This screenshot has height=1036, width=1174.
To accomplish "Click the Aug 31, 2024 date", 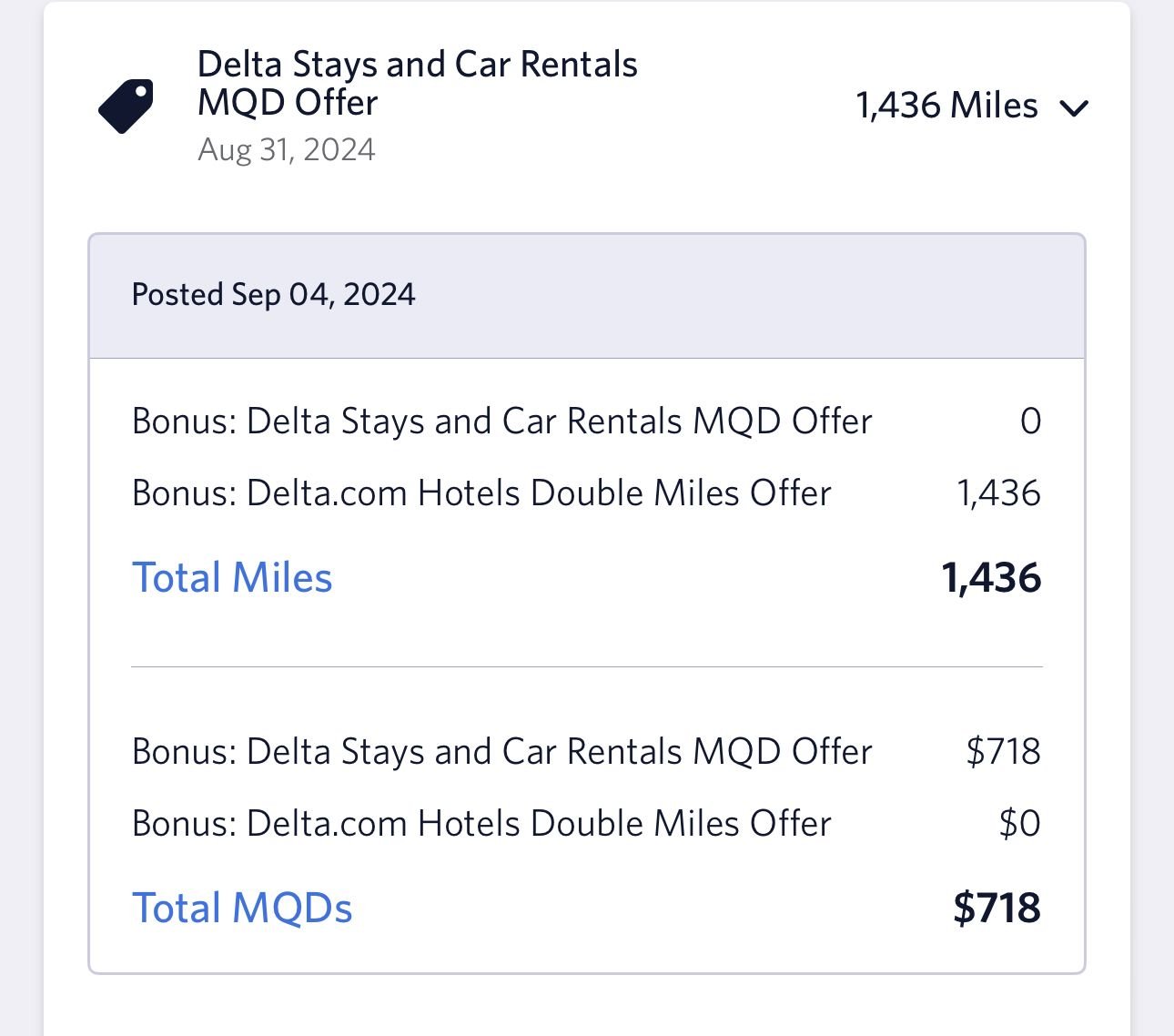I will click(x=286, y=149).
